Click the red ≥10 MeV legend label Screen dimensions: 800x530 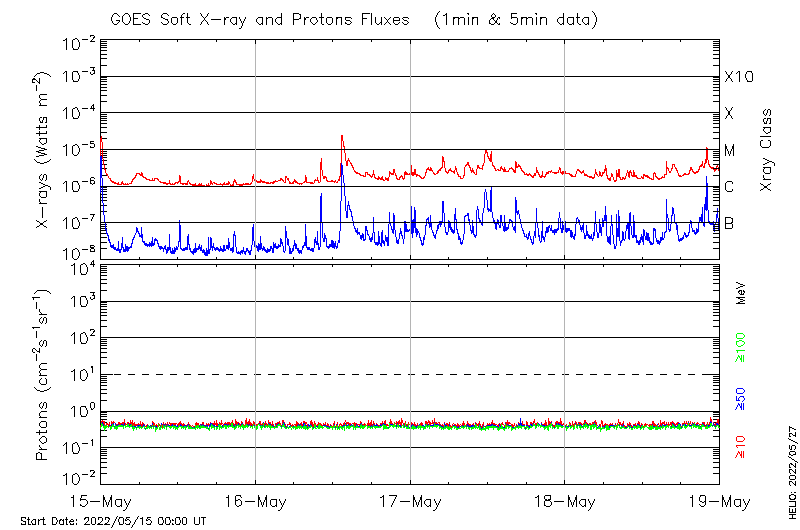tap(741, 447)
